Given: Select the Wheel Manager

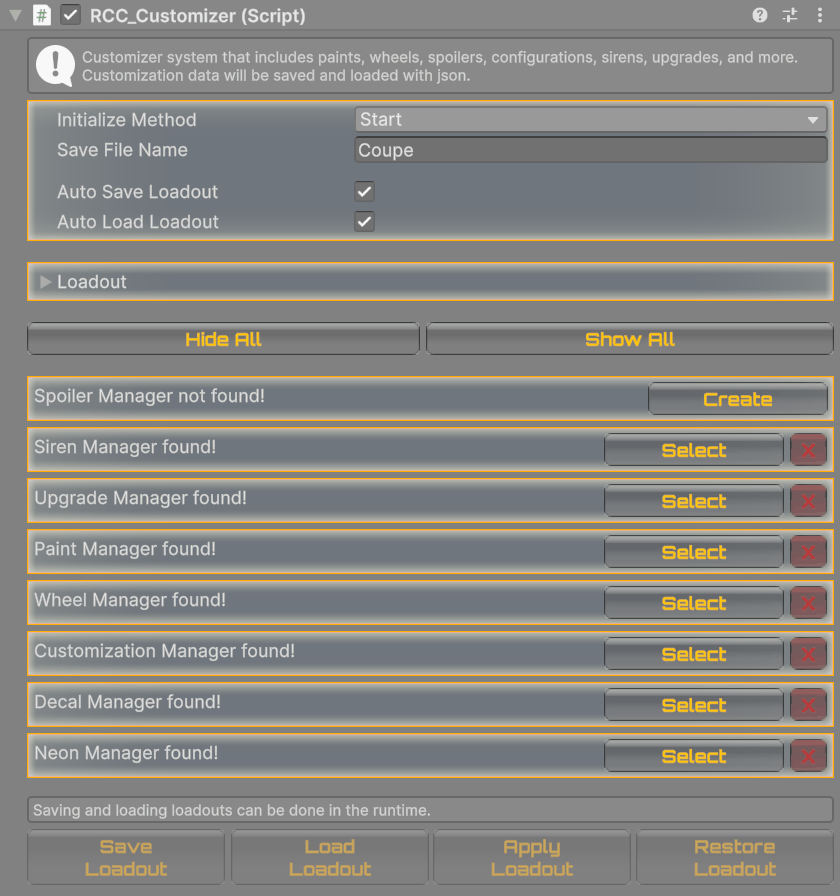Looking at the screenshot, I should [694, 603].
